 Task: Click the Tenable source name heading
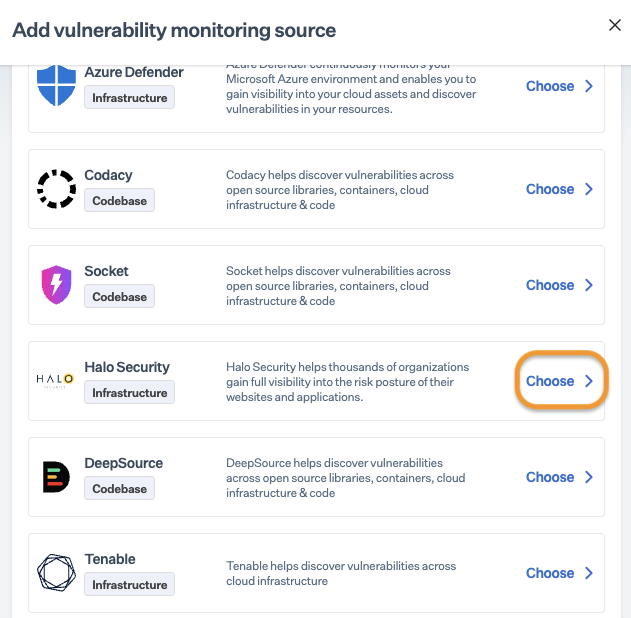[110, 559]
